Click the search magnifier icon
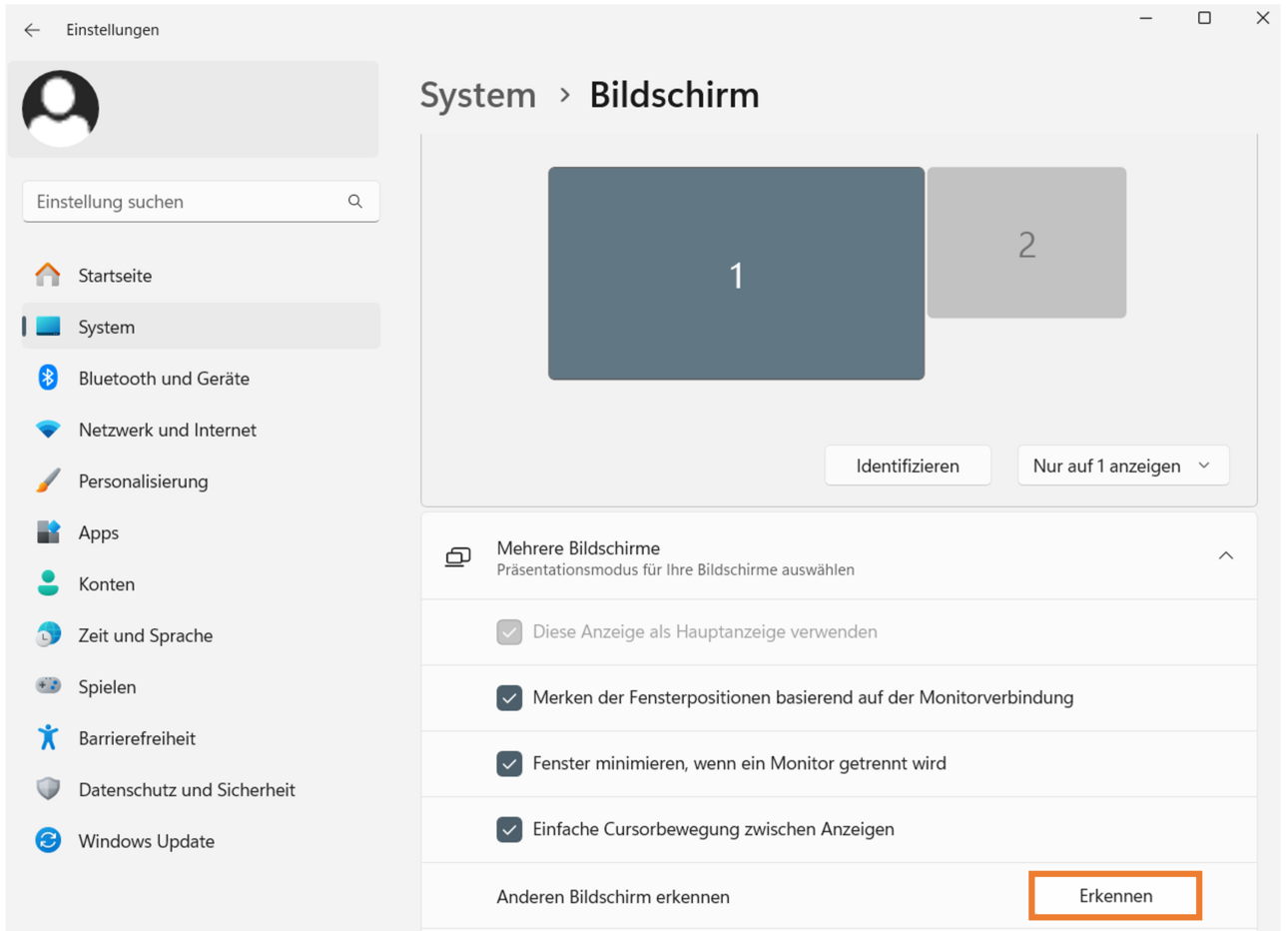Image resolution: width=1288 pixels, height=931 pixels. pos(355,202)
